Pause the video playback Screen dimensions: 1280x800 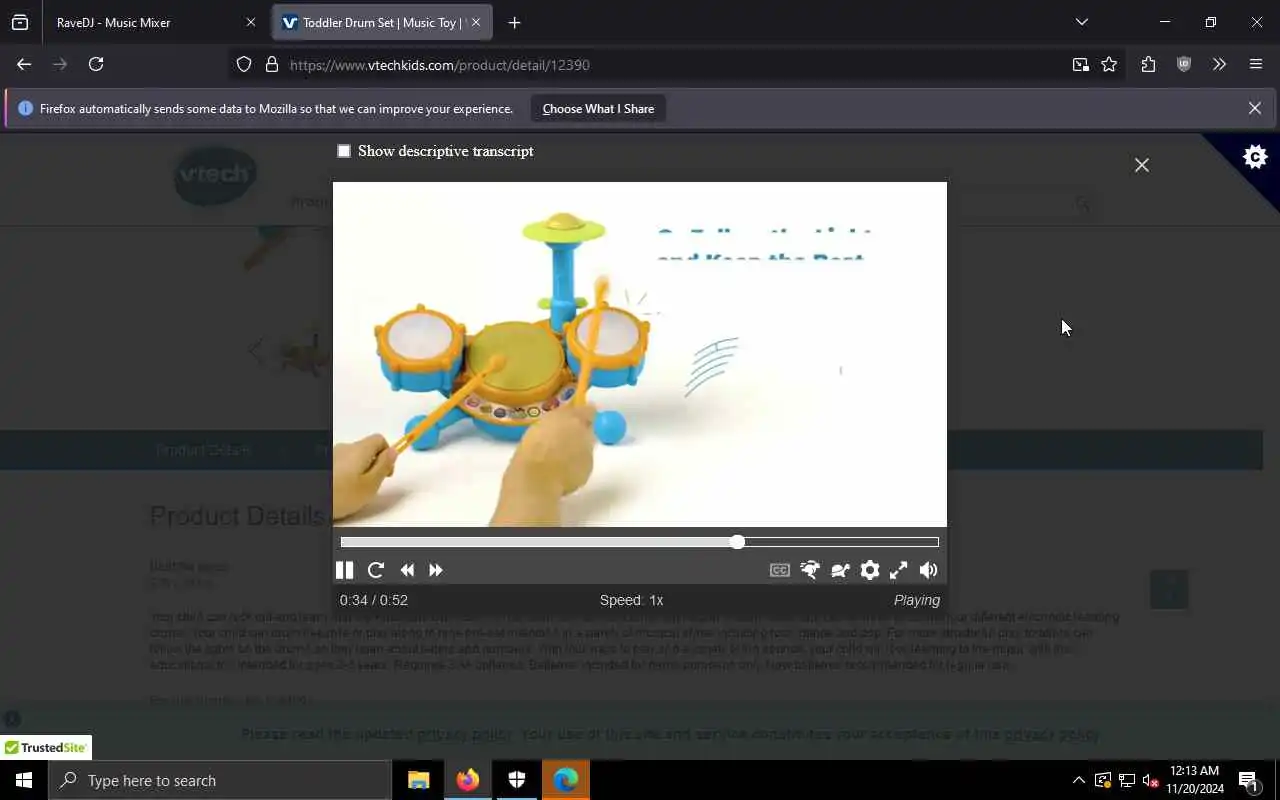pos(345,570)
